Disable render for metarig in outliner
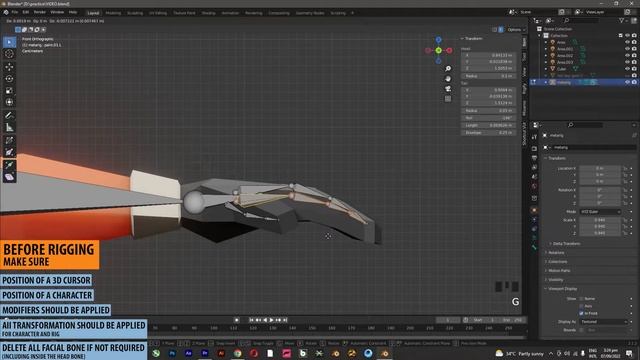This screenshot has width=640, height=360. pyautogui.click(x=634, y=82)
